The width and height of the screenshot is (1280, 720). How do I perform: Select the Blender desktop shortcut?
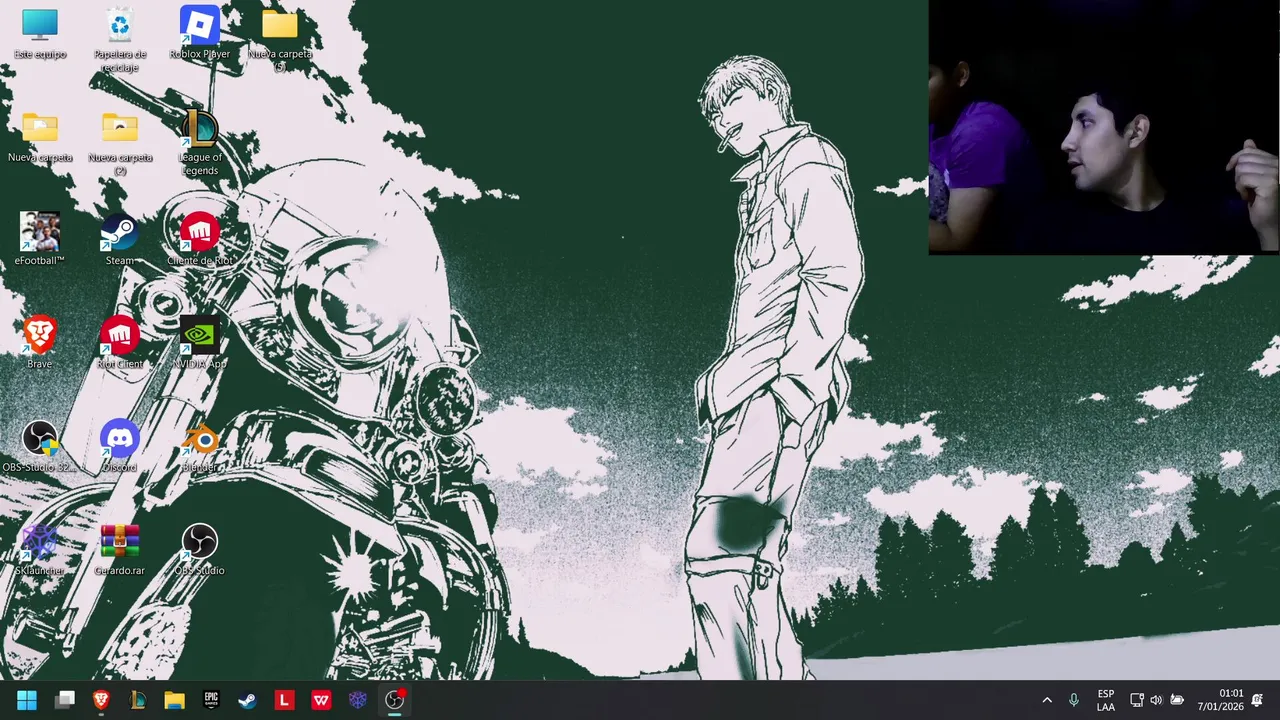pyautogui.click(x=200, y=446)
